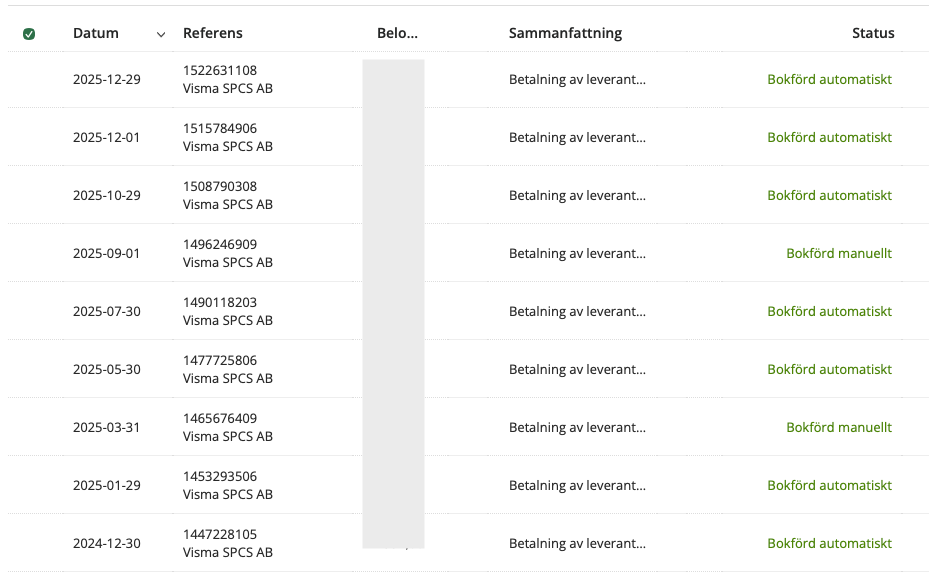Select the 2024-12-30 transaction row date
The height and width of the screenshot is (579, 929).
coord(107,544)
